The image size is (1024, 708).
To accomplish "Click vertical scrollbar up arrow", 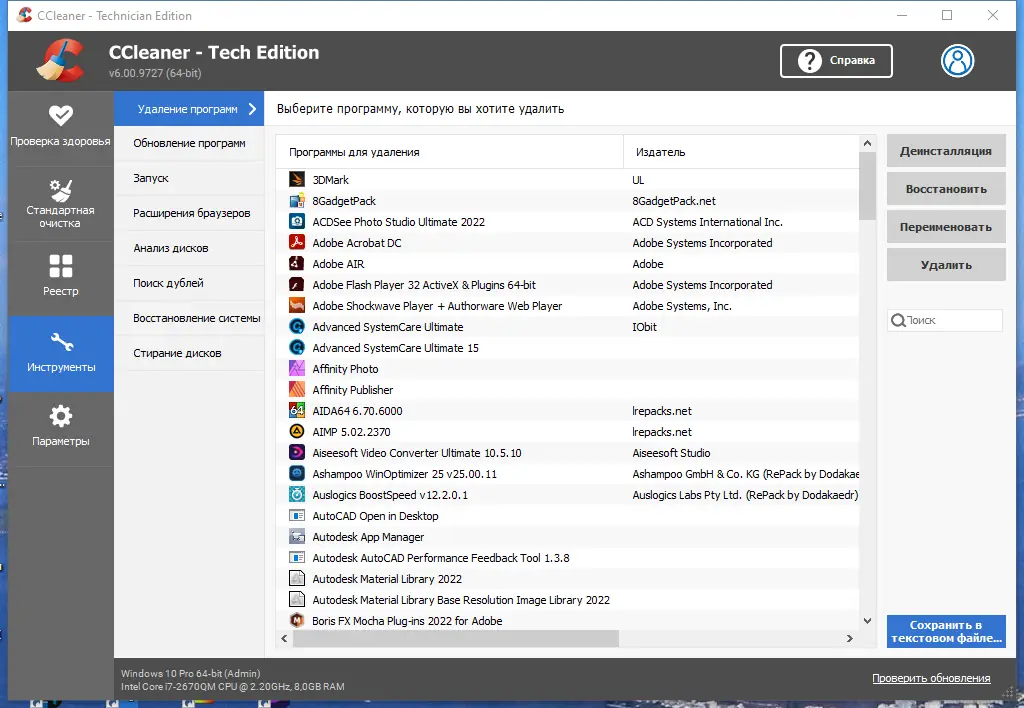I will [867, 143].
